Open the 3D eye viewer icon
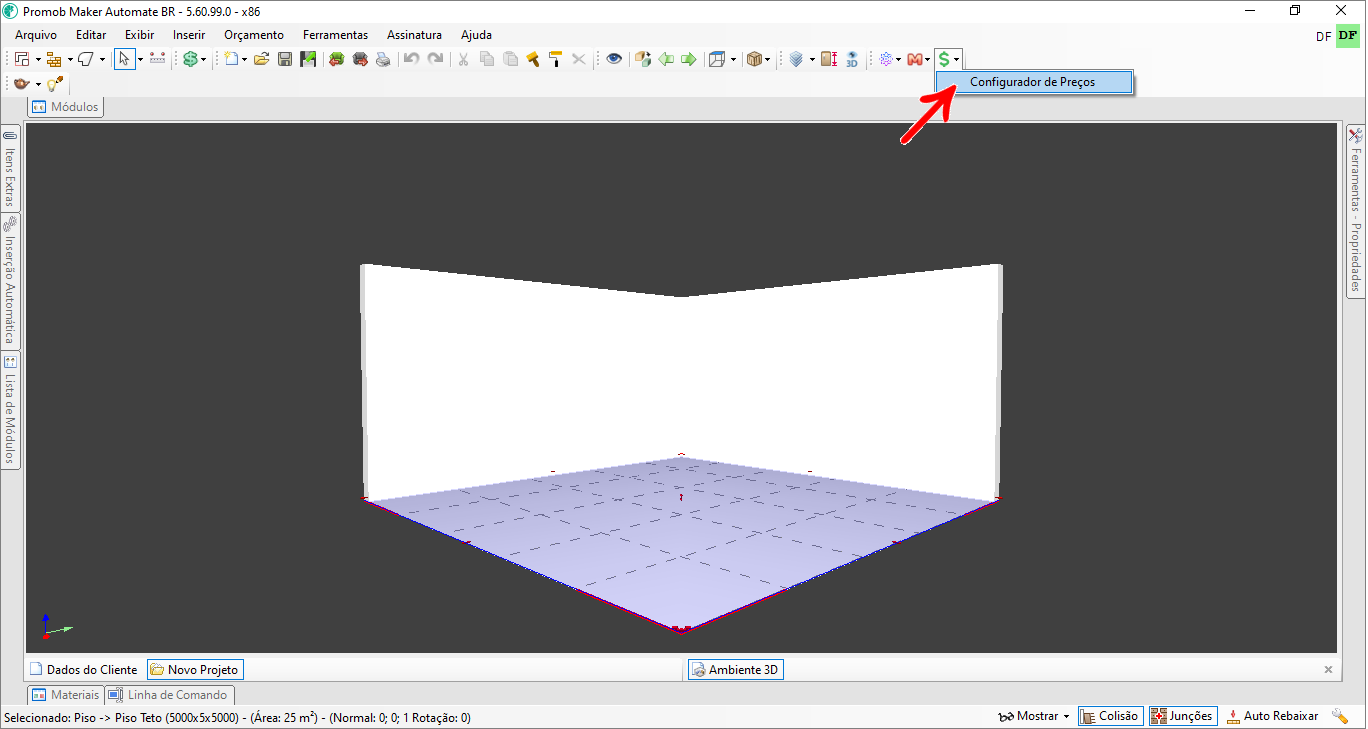1368x729 pixels. [852, 59]
